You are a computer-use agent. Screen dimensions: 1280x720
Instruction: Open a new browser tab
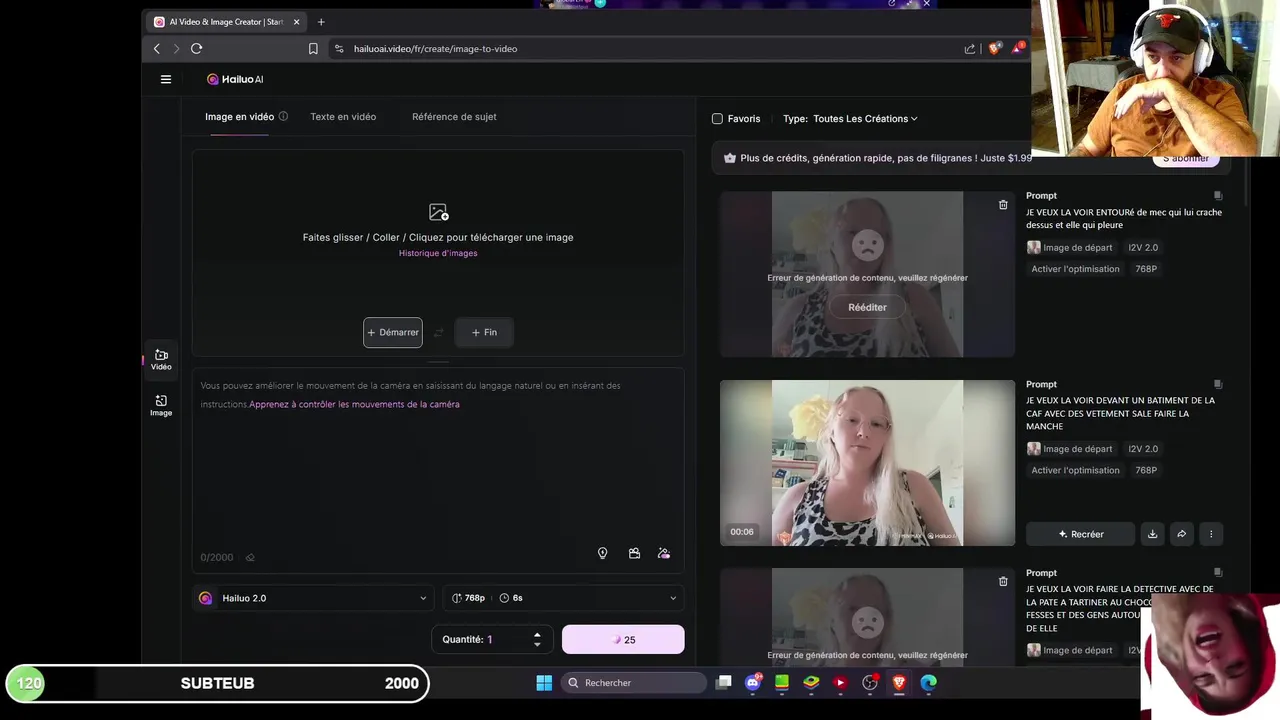pyautogui.click(x=321, y=21)
